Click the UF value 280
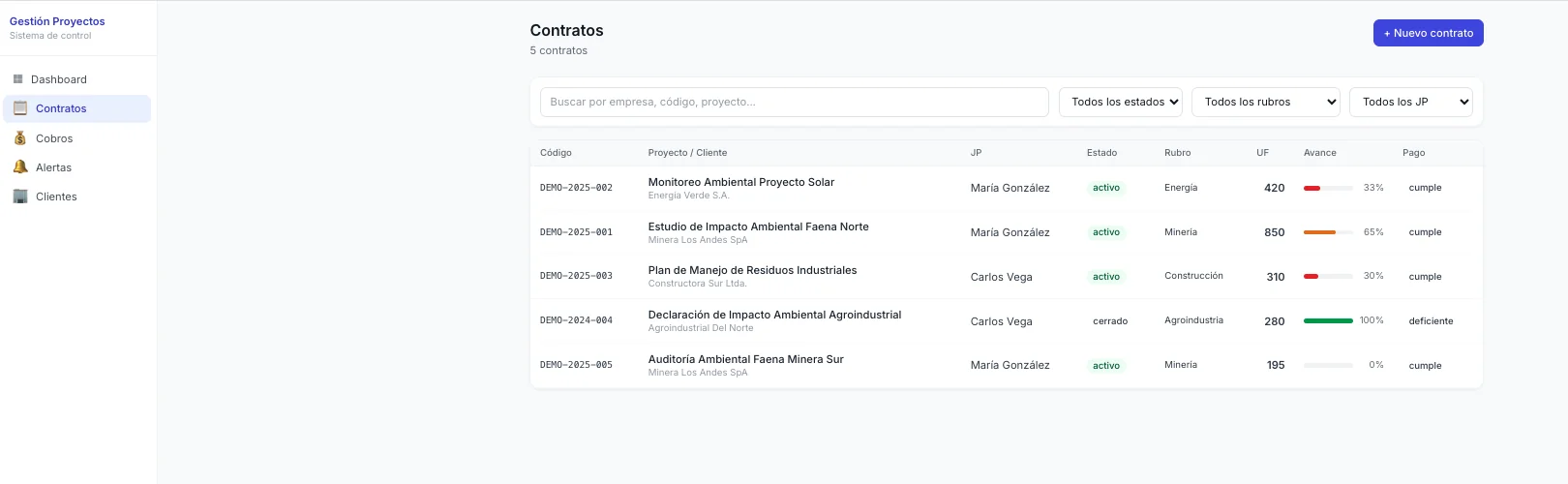 pyautogui.click(x=1275, y=321)
